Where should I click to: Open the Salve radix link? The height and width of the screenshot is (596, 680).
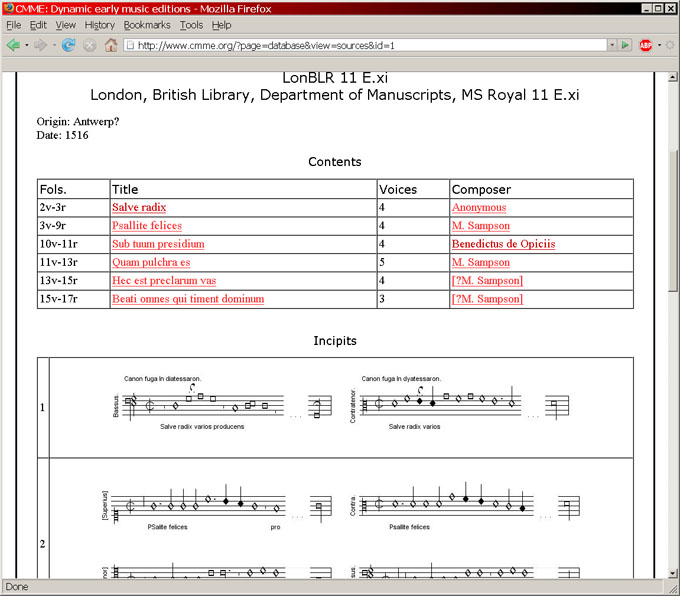139,207
